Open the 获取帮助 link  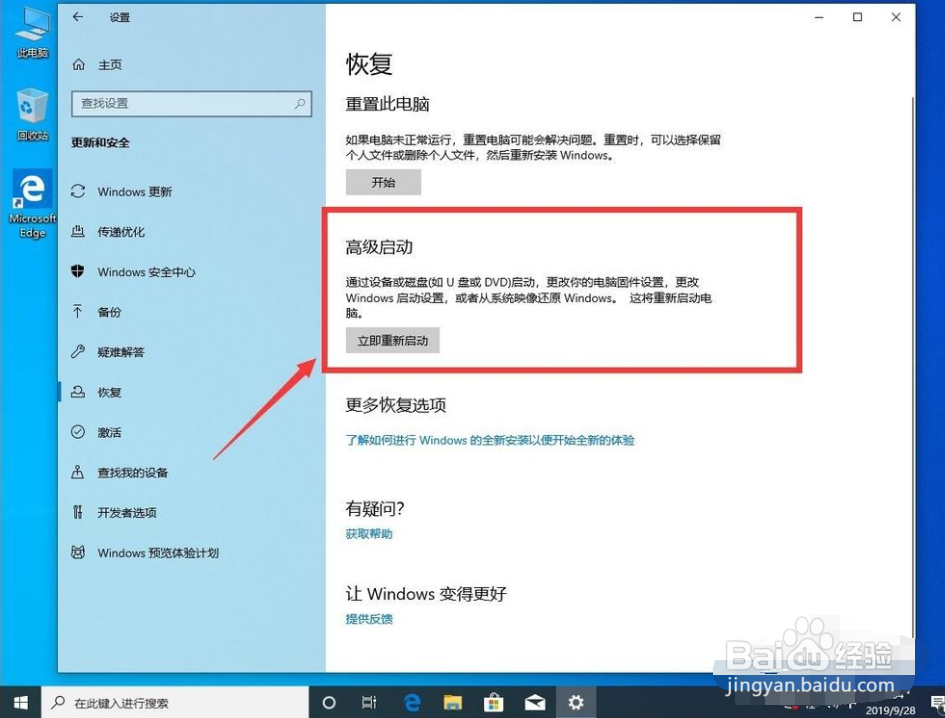point(369,534)
